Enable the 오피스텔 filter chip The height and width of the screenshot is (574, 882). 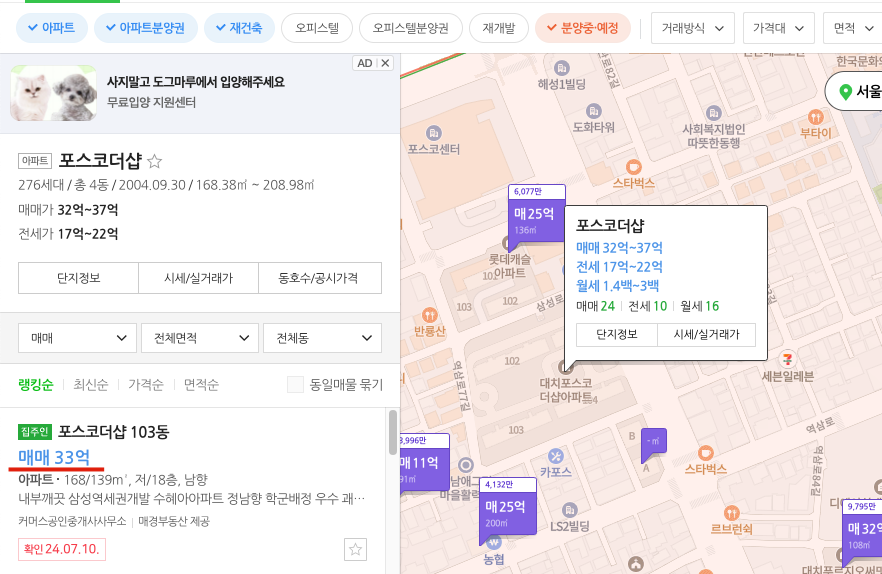click(317, 28)
